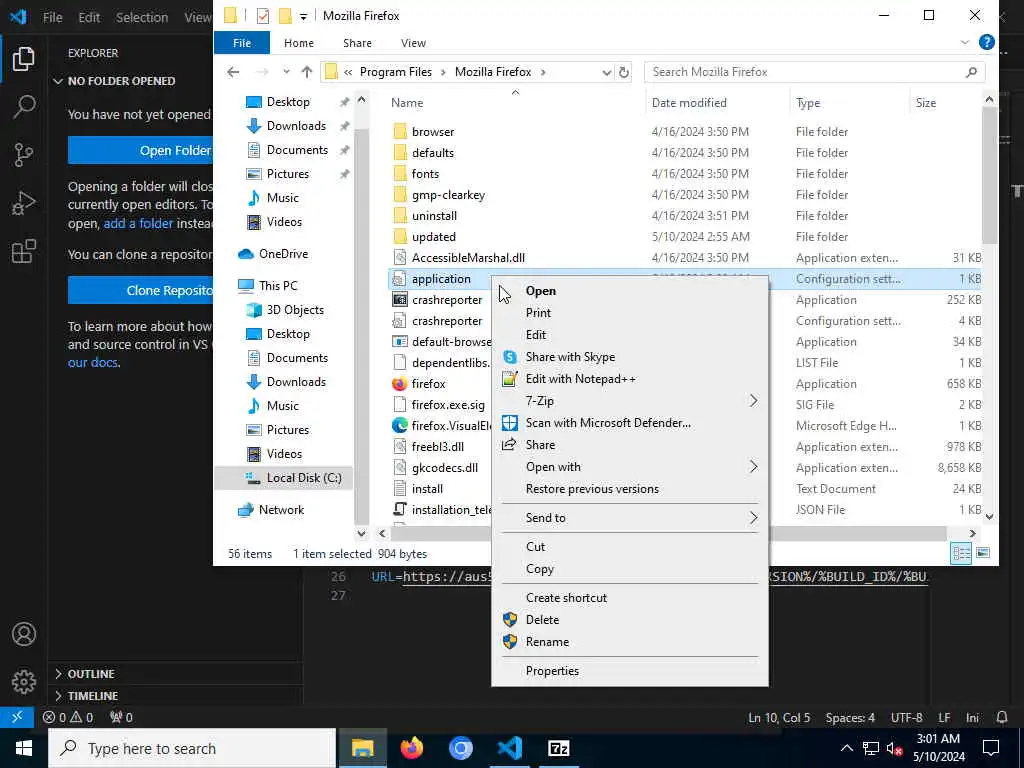Open Firefox from taskbar

tap(411, 748)
